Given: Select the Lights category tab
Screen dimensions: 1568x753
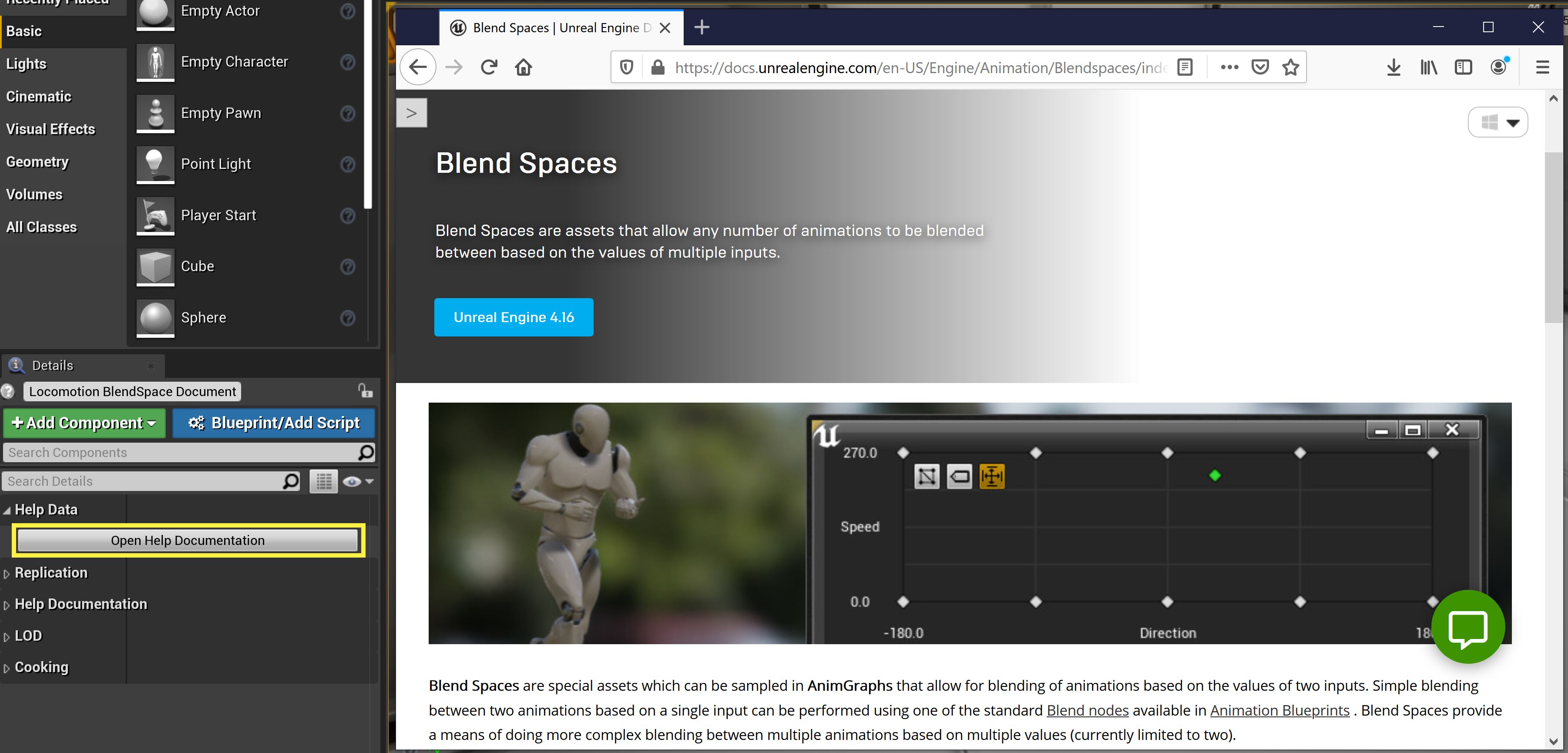Looking at the screenshot, I should pos(26,64).
